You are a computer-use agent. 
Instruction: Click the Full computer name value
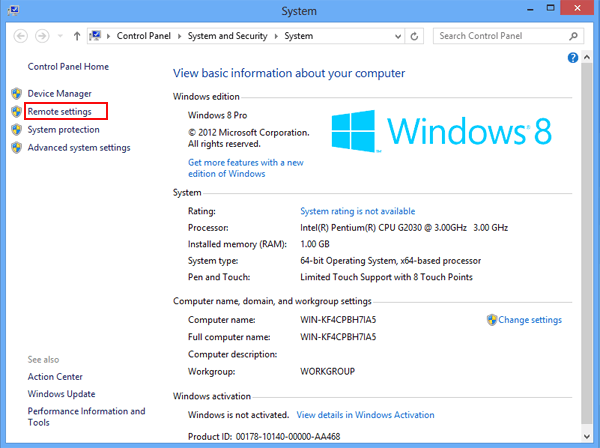[x=338, y=337]
